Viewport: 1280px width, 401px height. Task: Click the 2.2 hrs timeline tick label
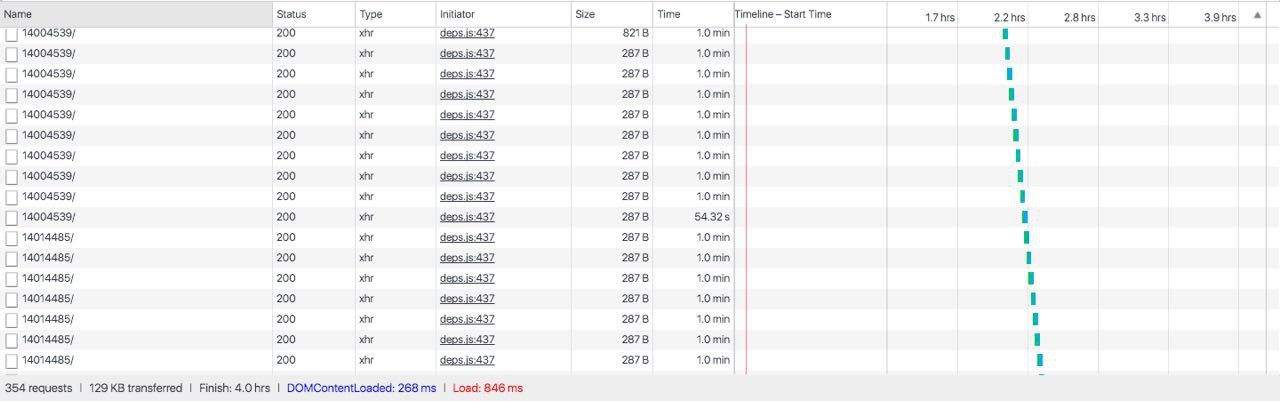1009,18
